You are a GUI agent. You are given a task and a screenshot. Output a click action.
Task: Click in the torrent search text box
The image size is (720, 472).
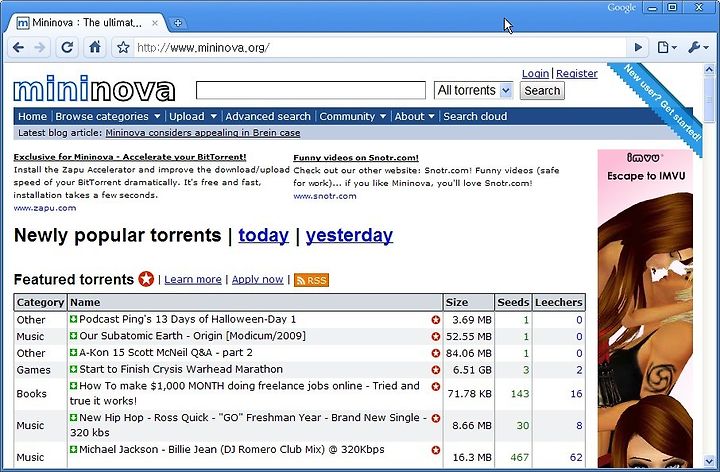coord(311,90)
